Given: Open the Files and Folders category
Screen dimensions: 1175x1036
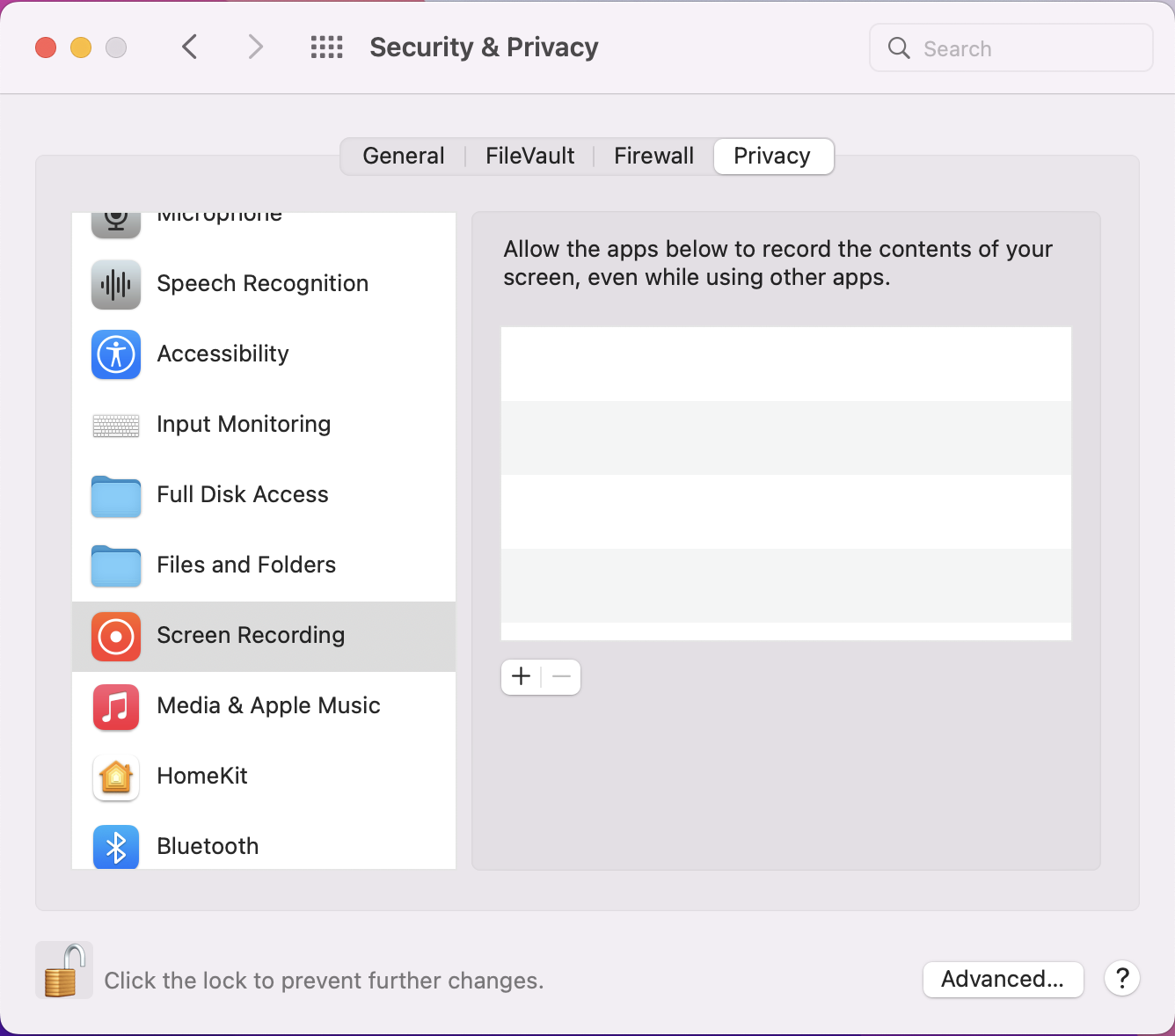Looking at the screenshot, I should coord(264,565).
